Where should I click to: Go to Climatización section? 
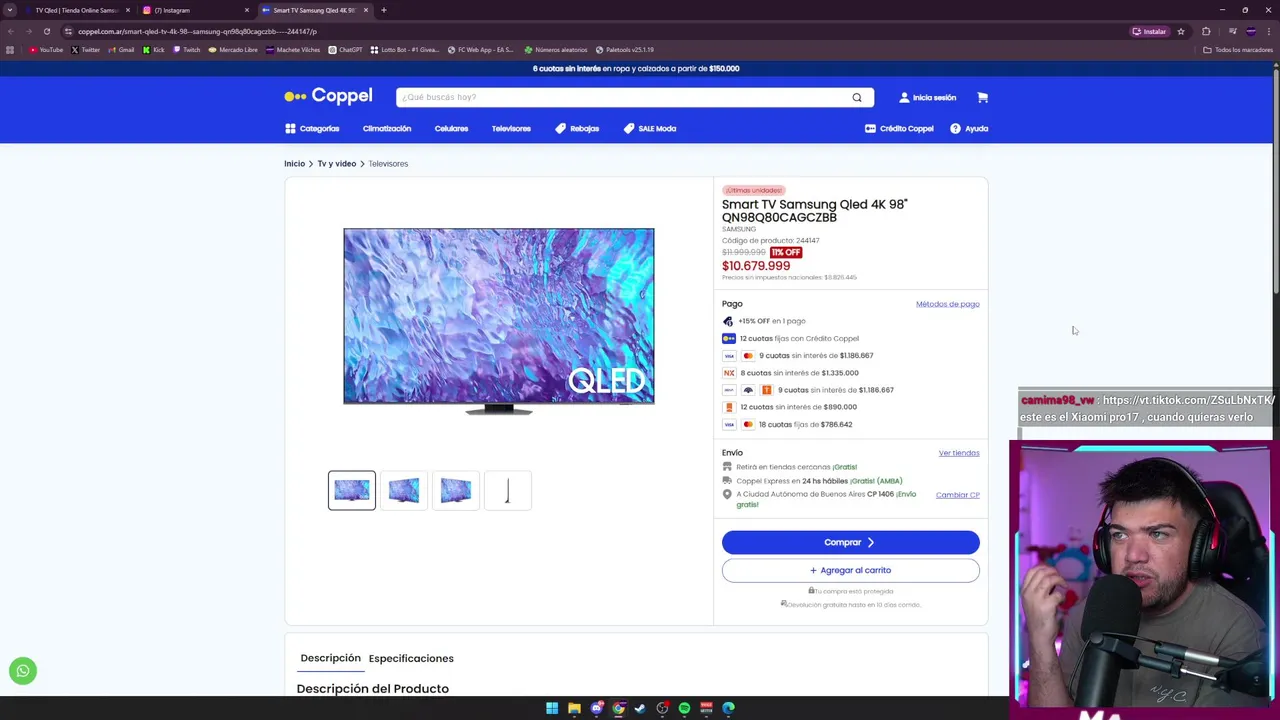pos(387,128)
